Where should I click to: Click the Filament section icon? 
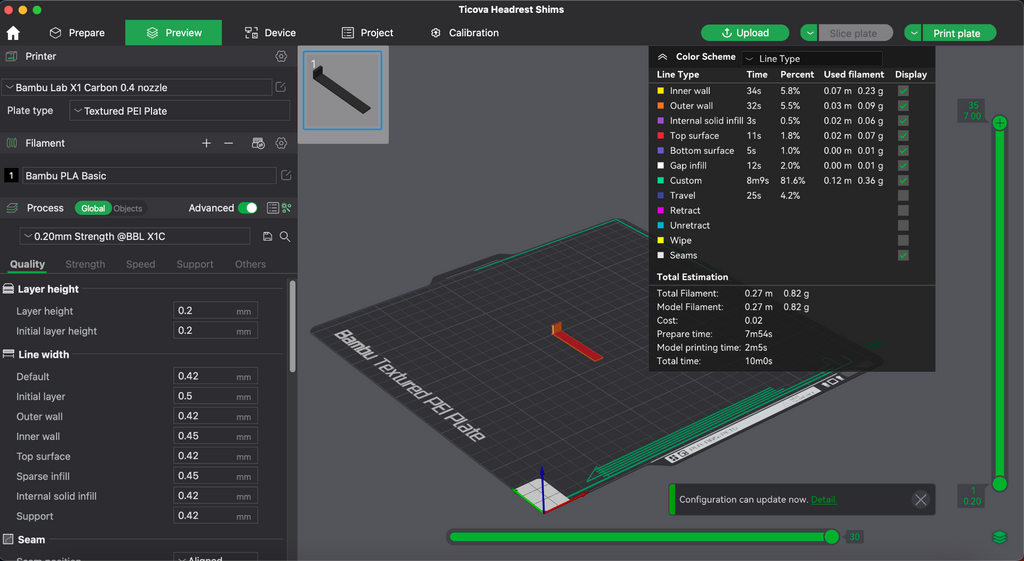(x=11, y=143)
